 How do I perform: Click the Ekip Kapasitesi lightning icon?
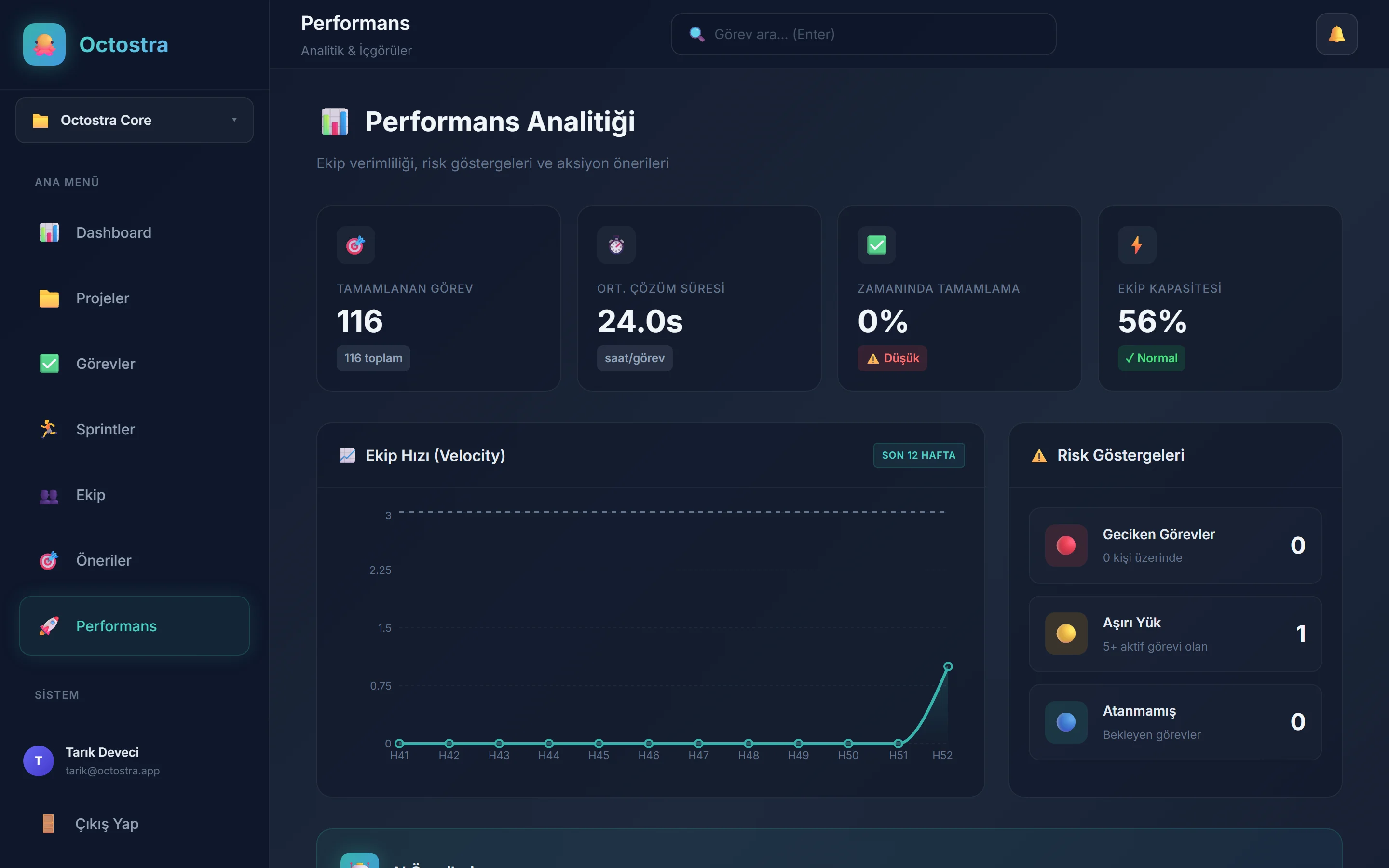point(1136,245)
